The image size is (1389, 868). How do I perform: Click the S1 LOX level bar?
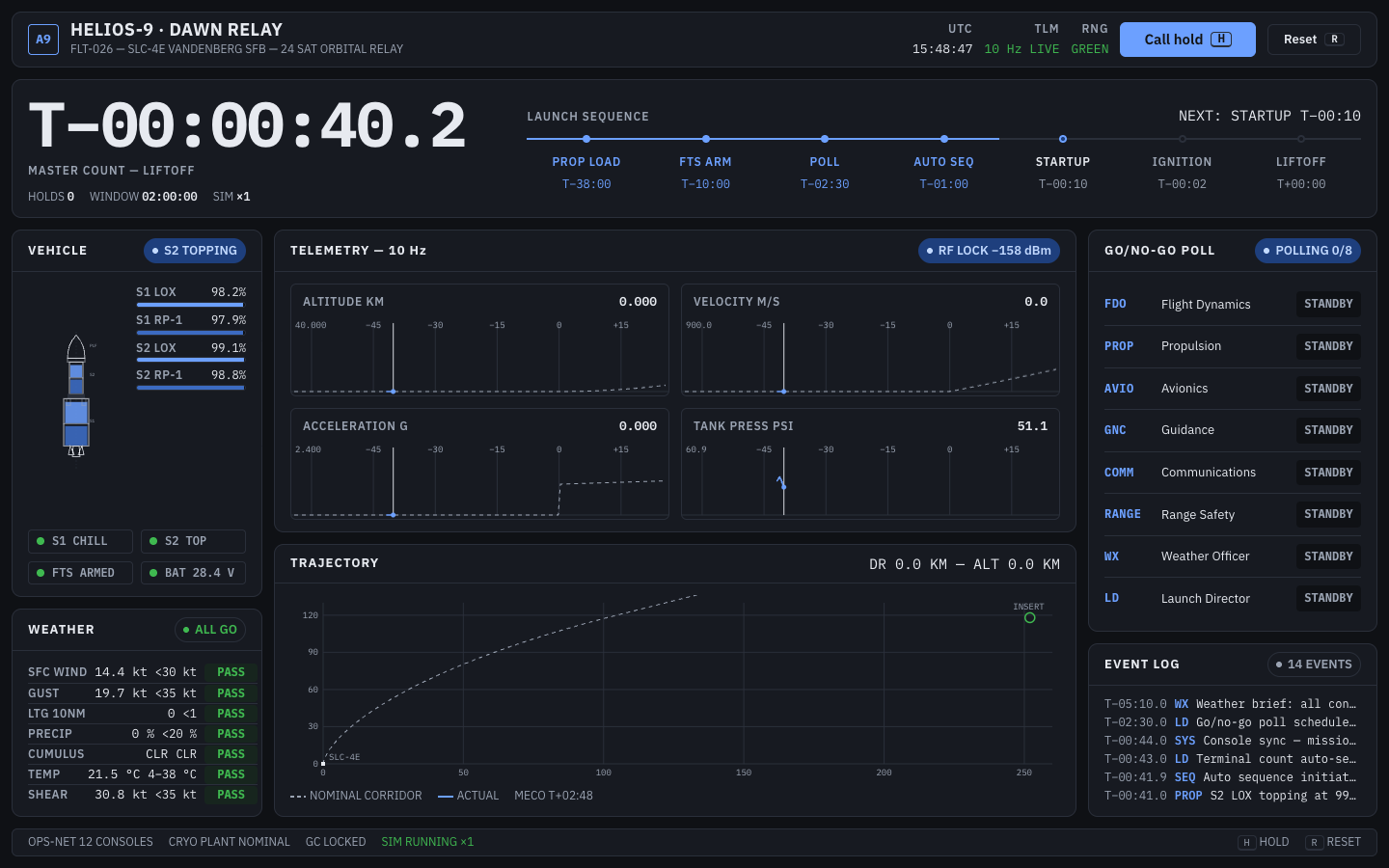coord(191,305)
